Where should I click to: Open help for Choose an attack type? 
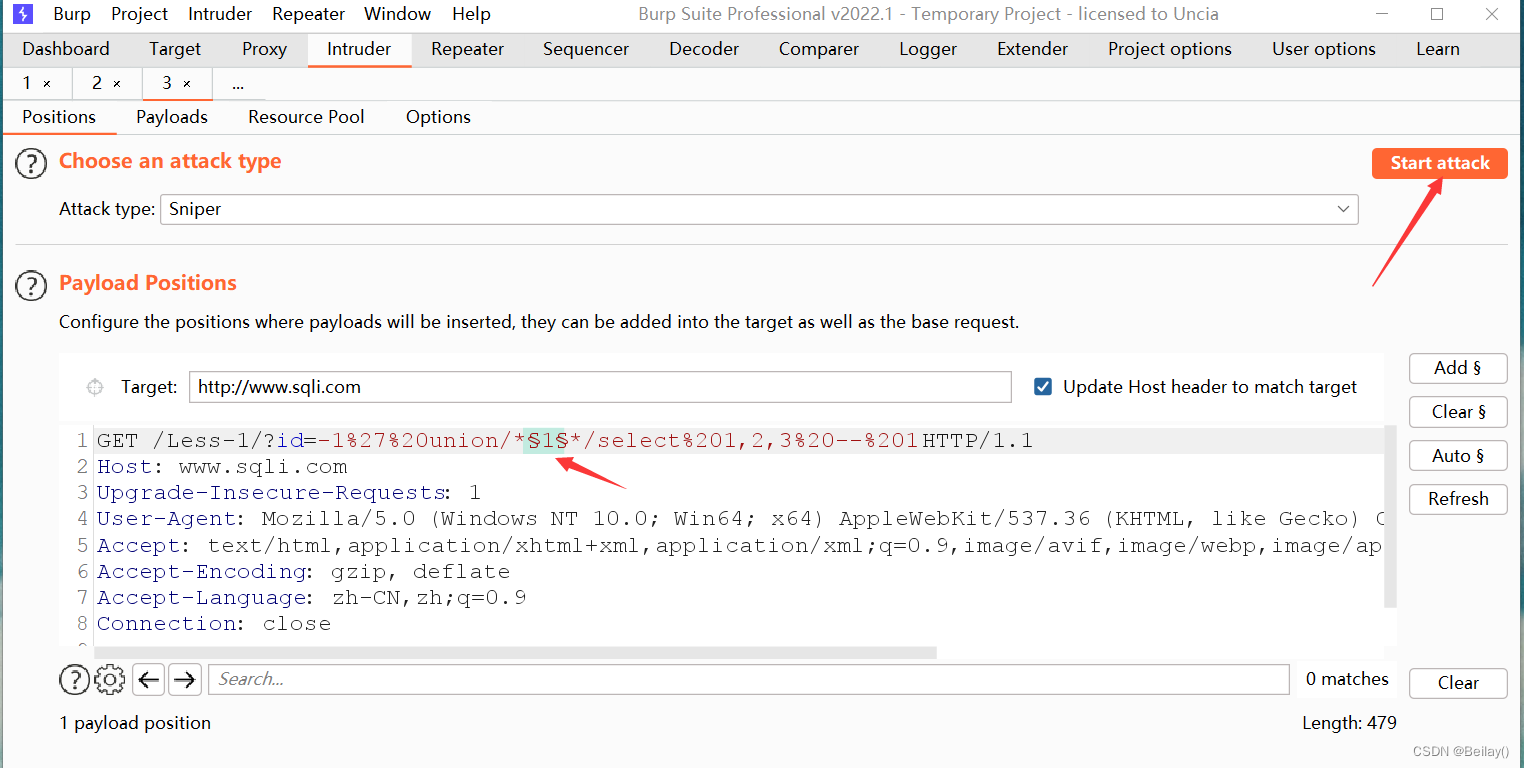(31, 164)
